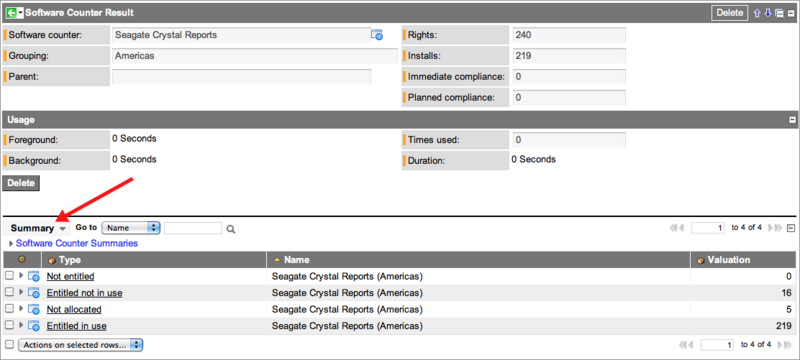This screenshot has height=360, width=800.
Task: Tick the select-all checkbox beside Actions dropdown
Action: point(9,345)
